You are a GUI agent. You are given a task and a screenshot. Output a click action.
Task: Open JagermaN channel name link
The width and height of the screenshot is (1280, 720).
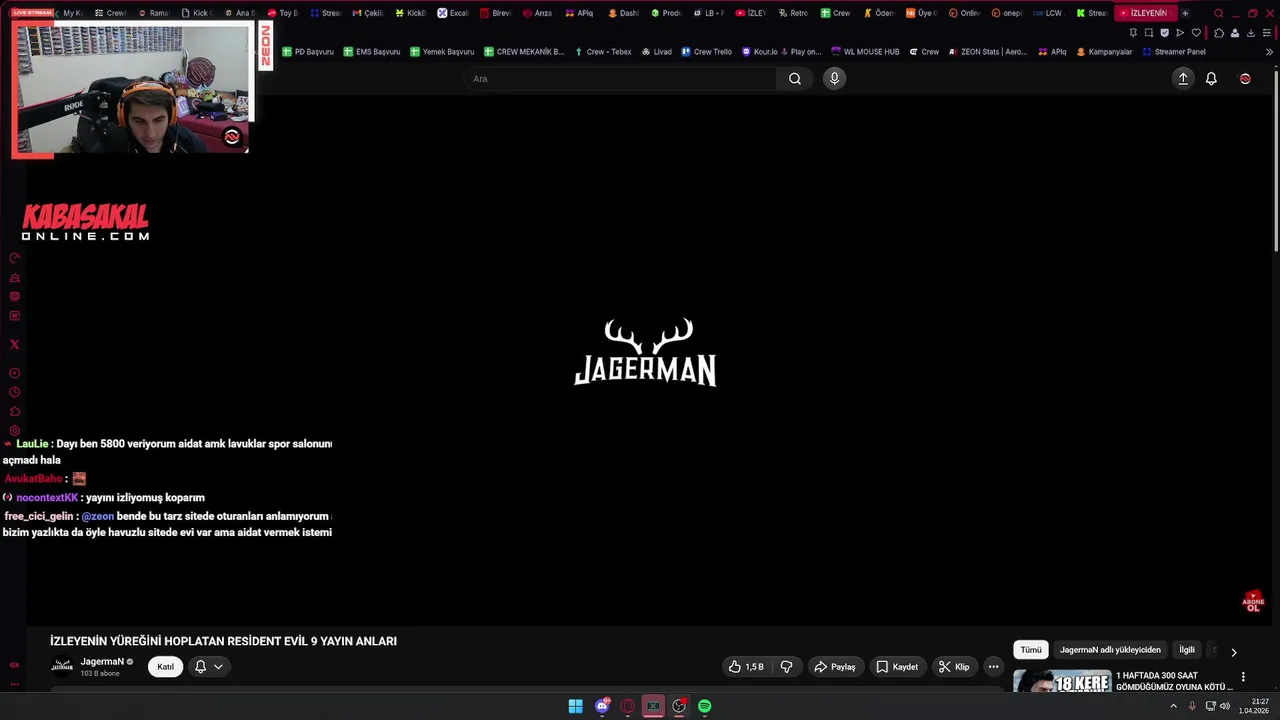point(102,662)
